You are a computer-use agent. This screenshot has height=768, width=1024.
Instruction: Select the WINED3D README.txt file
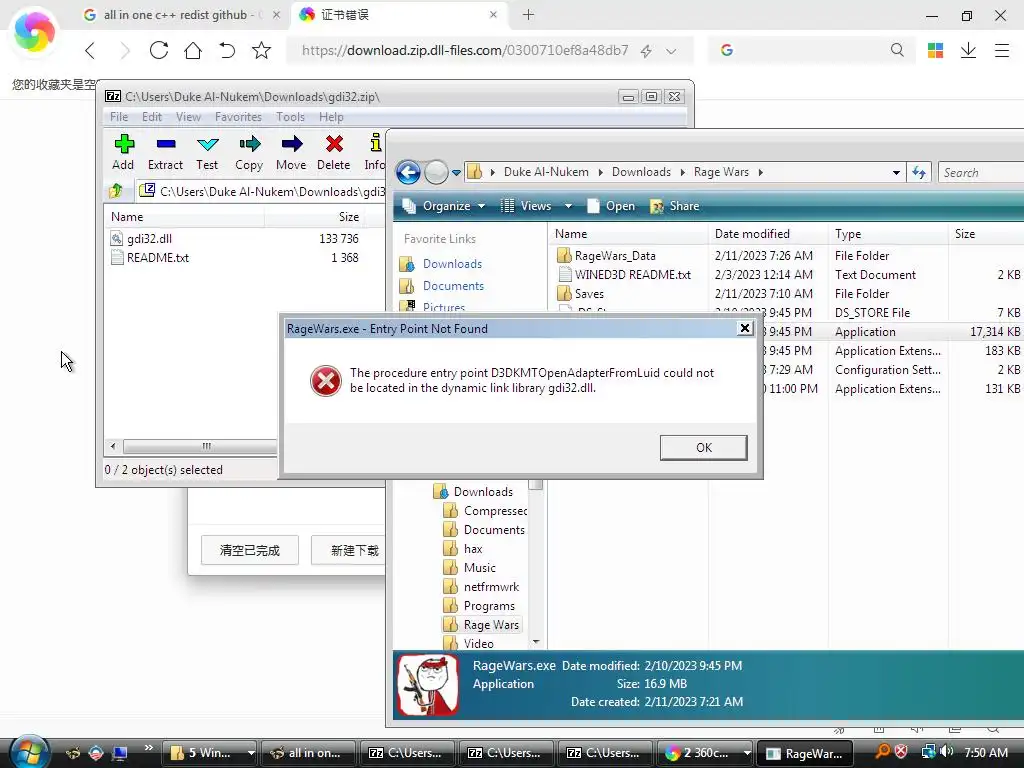click(632, 275)
